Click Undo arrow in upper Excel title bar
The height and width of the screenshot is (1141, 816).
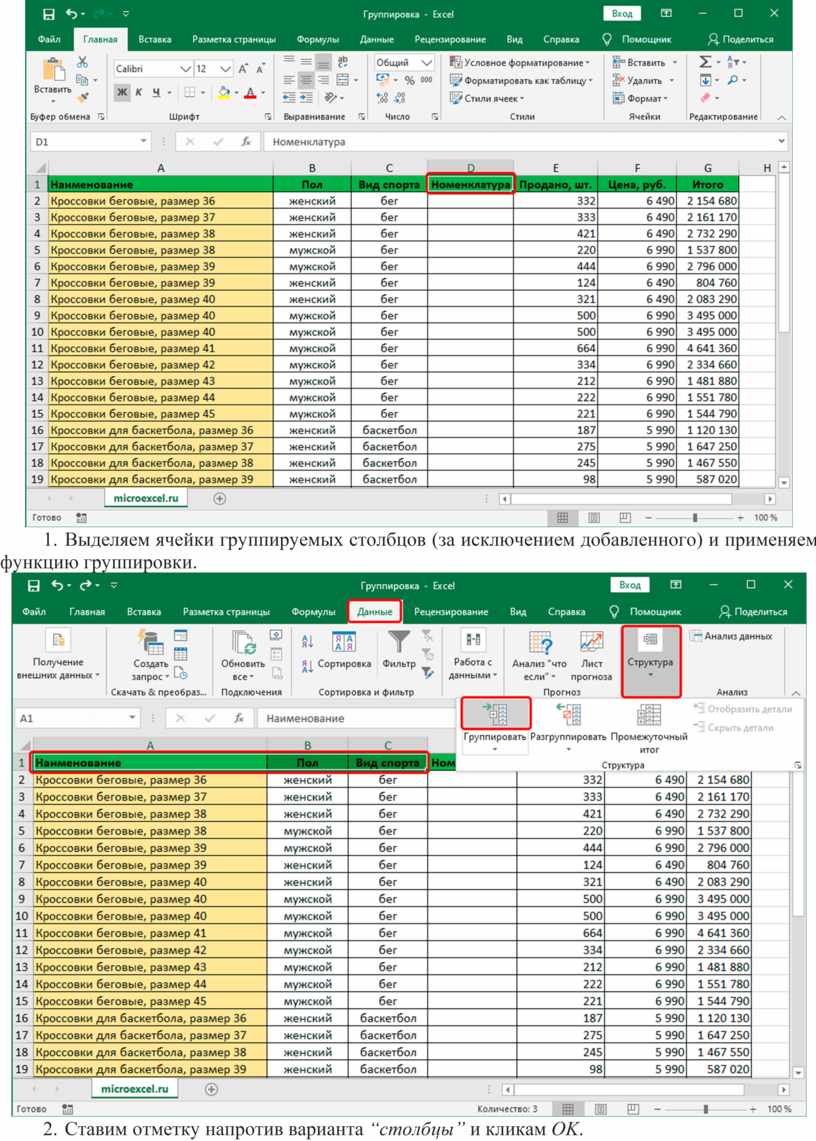pyautogui.click(x=72, y=14)
